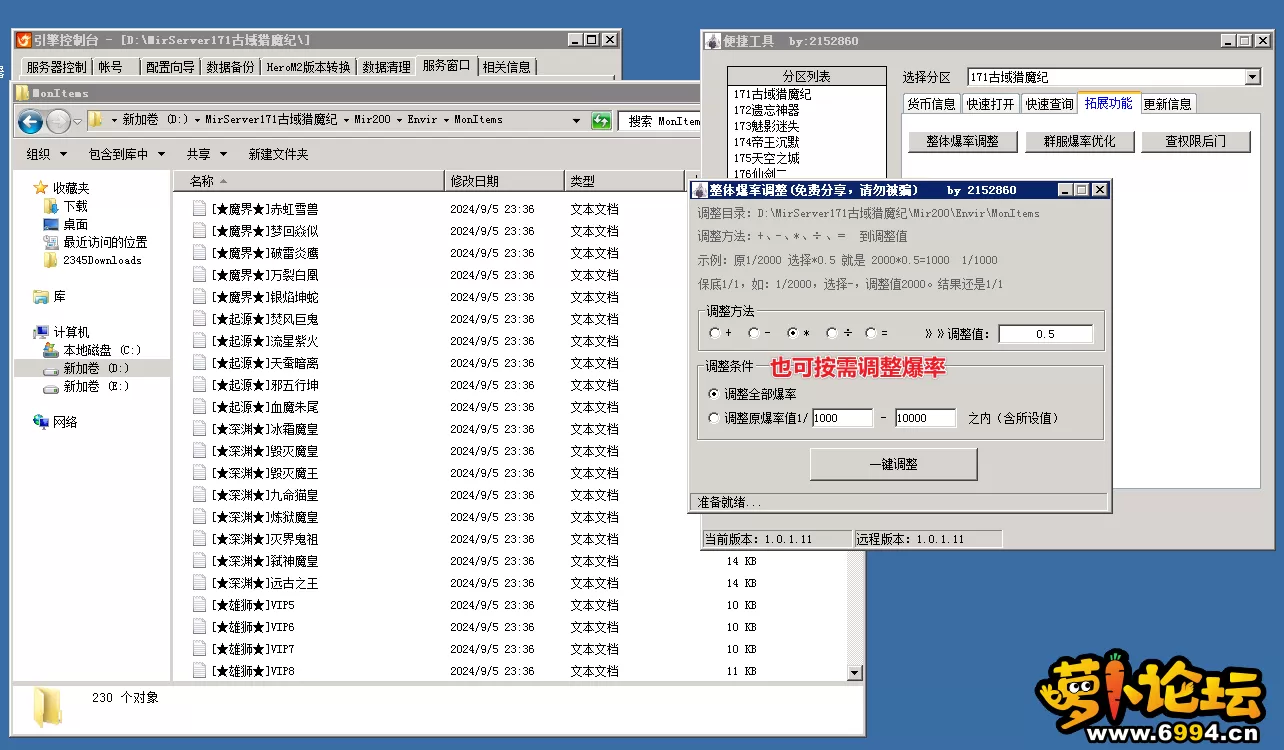Click the engine console title bar icon
The height and width of the screenshot is (750, 1284).
(24, 40)
